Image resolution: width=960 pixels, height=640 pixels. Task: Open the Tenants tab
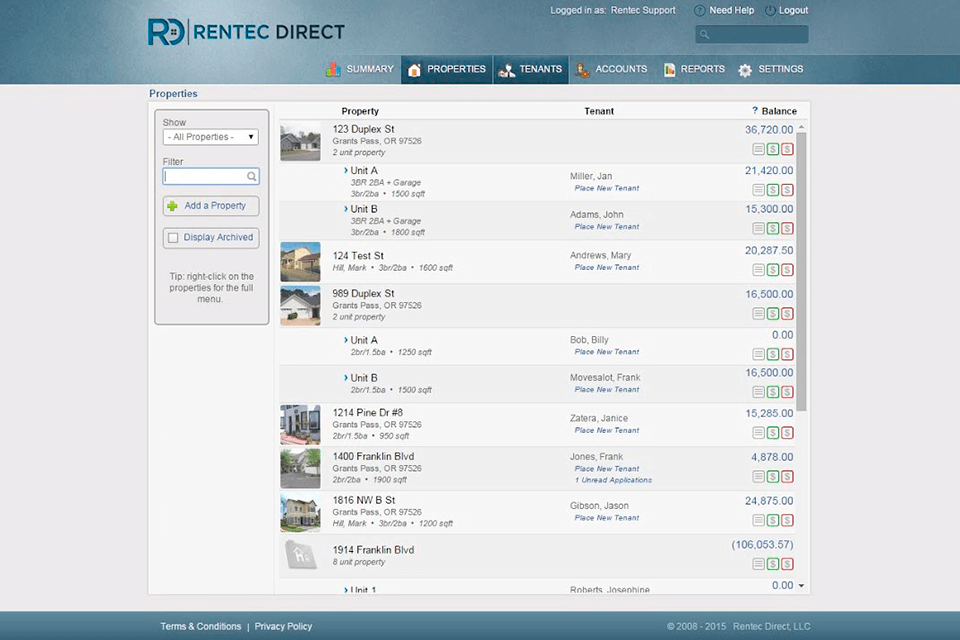pos(531,70)
